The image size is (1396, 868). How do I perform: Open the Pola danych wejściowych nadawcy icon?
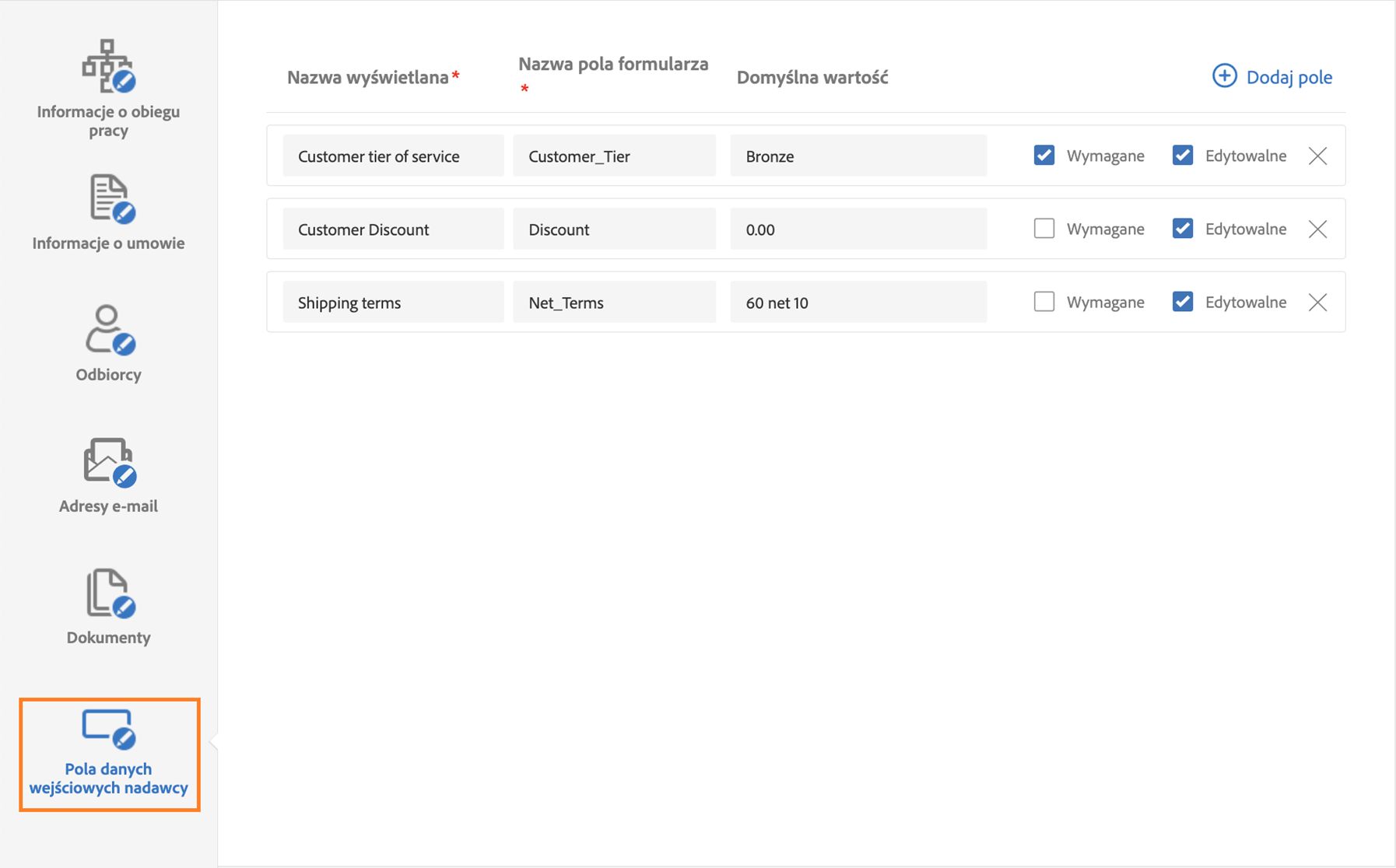point(109,728)
